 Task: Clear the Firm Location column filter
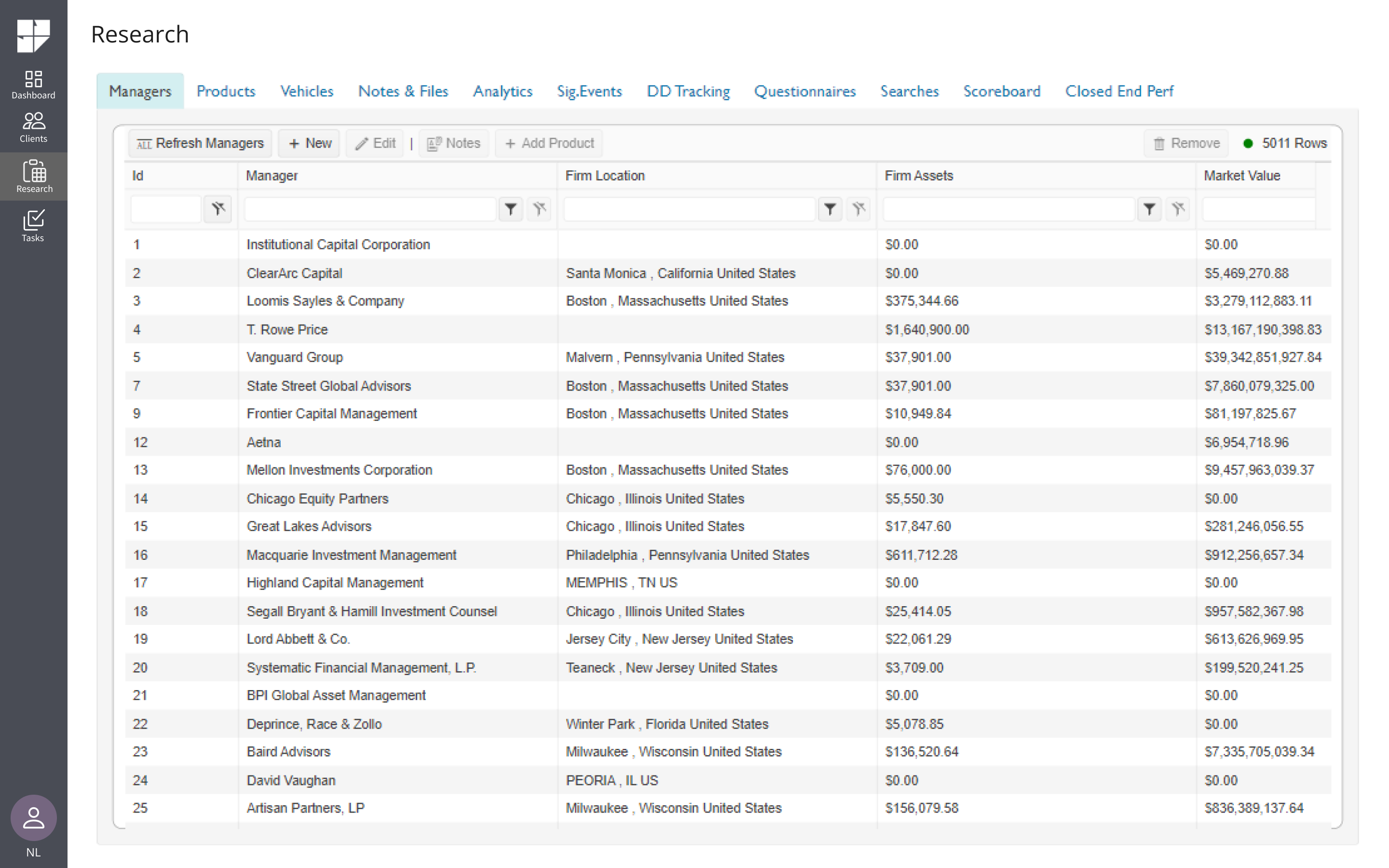858,209
